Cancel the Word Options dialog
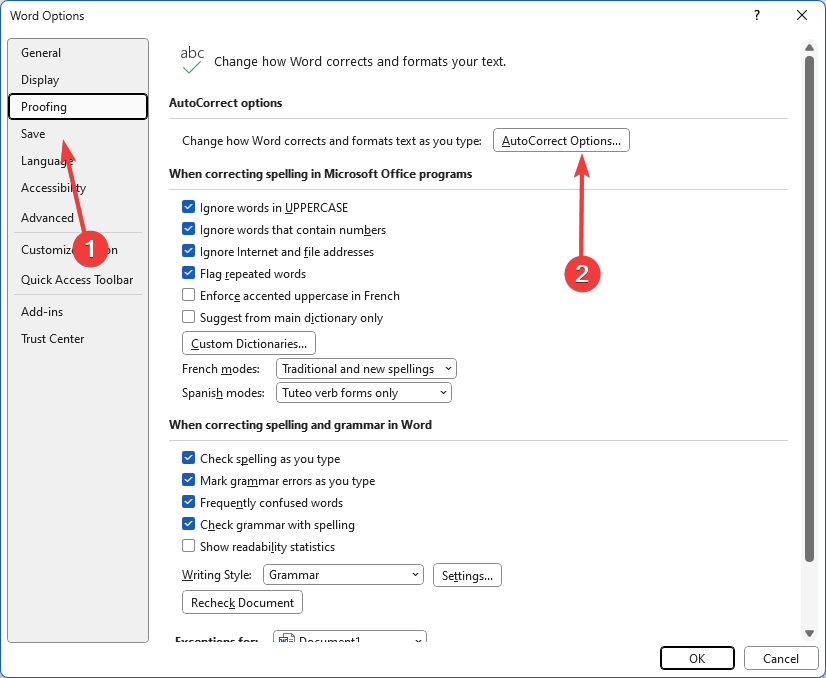Viewport: 826px width, 678px height. pyautogui.click(x=781, y=659)
